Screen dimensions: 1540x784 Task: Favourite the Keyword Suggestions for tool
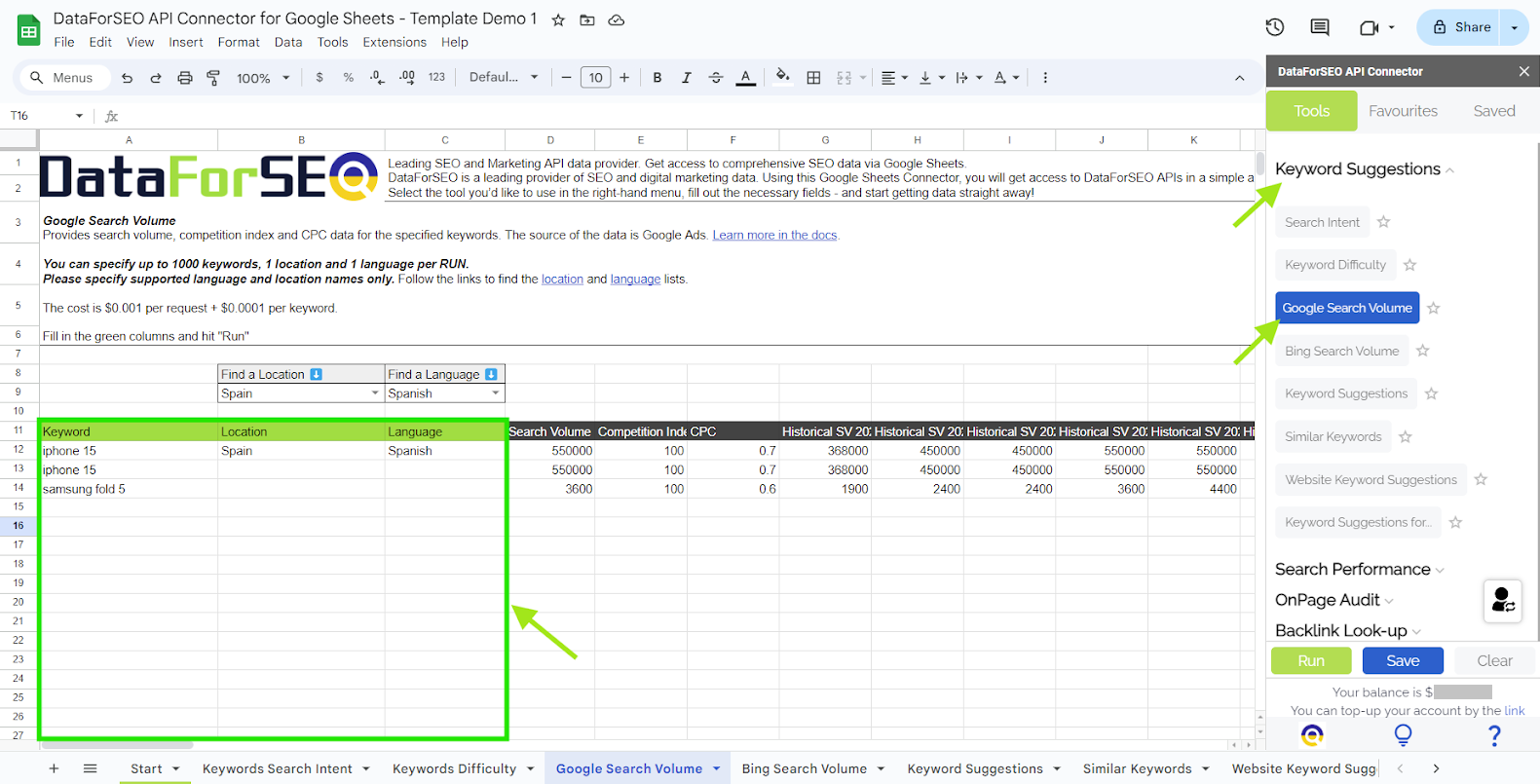pyautogui.click(x=1455, y=522)
